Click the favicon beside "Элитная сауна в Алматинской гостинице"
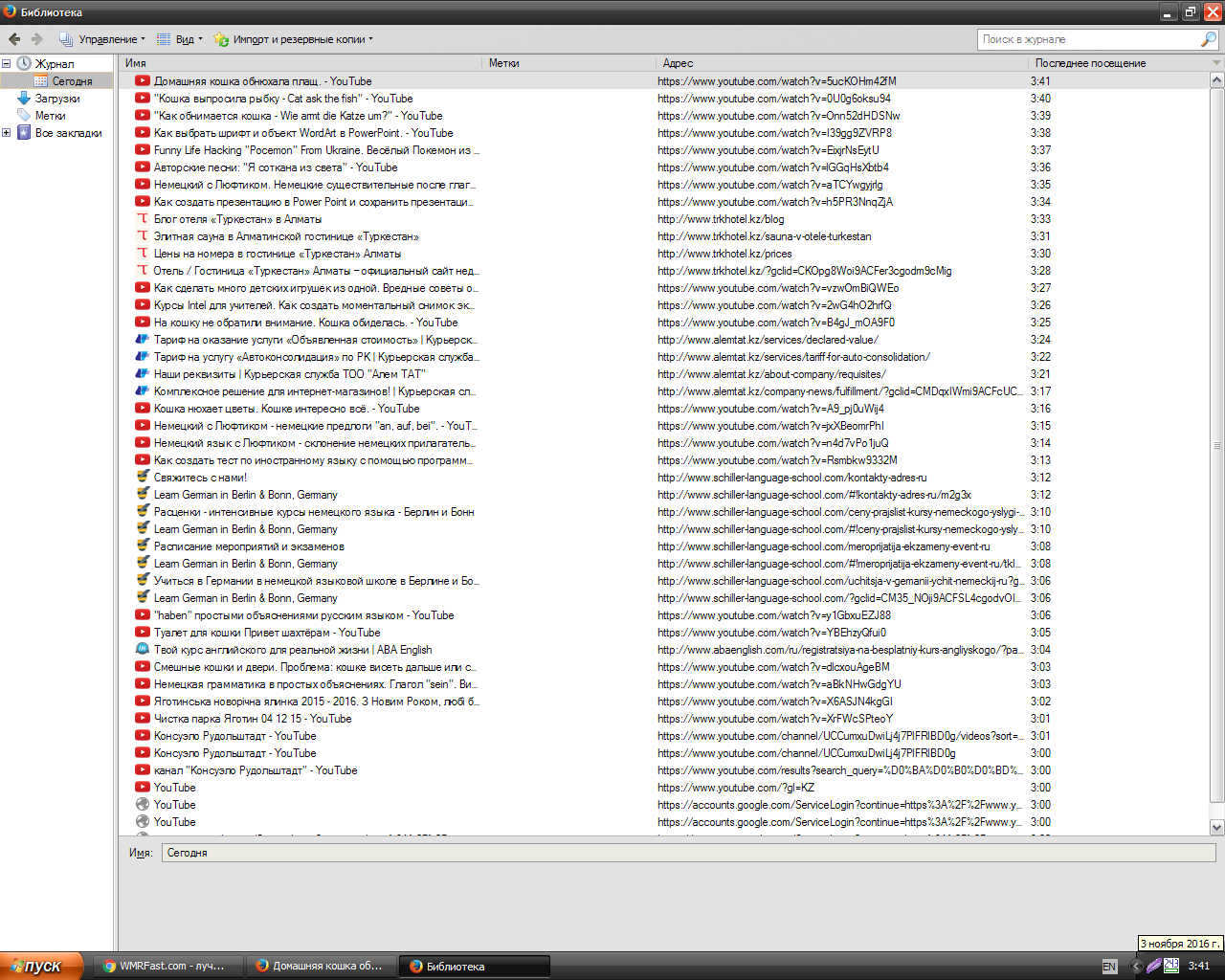This screenshot has height=980, width=1225. 143,236
